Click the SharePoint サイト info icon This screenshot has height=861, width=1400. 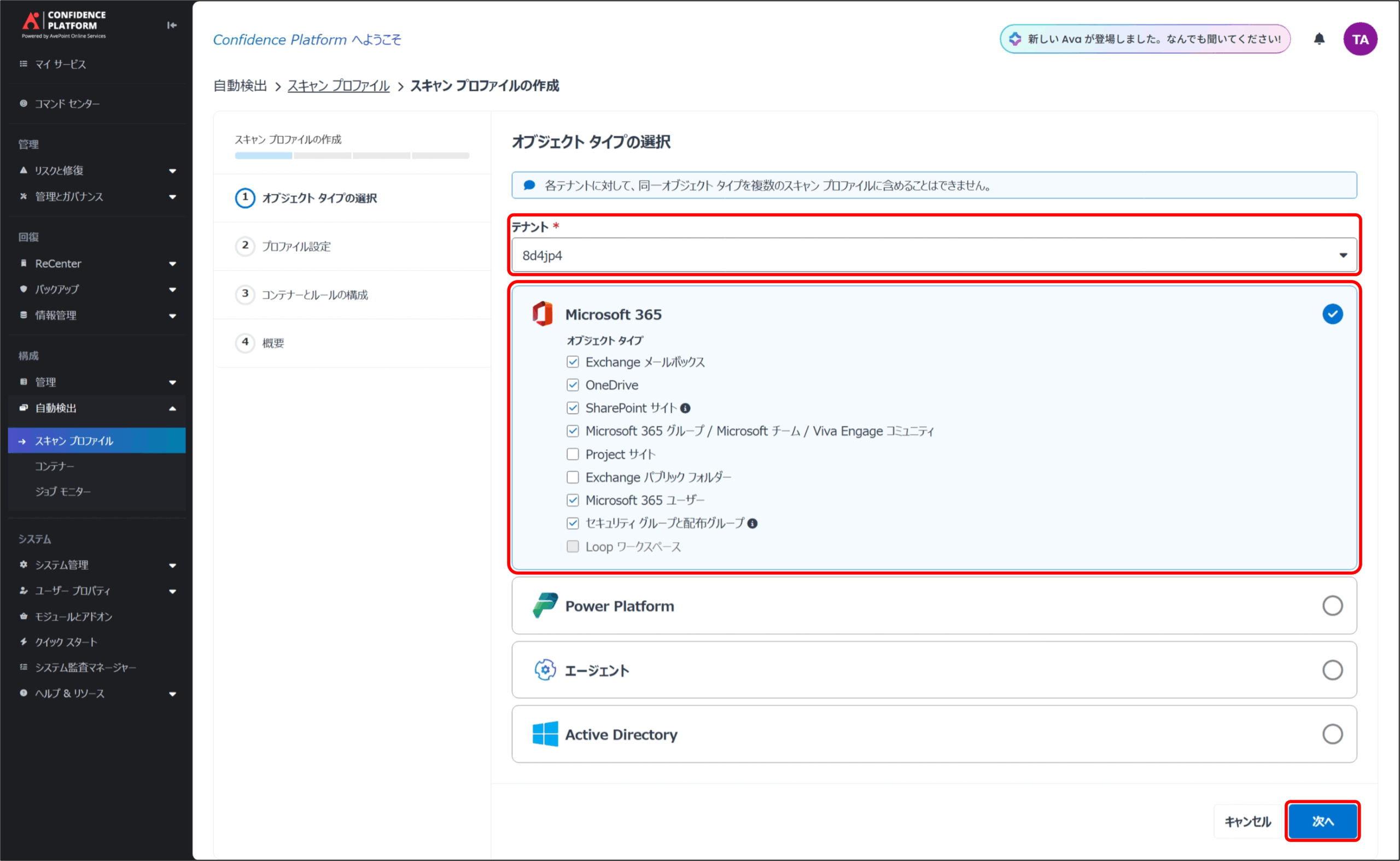click(x=685, y=408)
